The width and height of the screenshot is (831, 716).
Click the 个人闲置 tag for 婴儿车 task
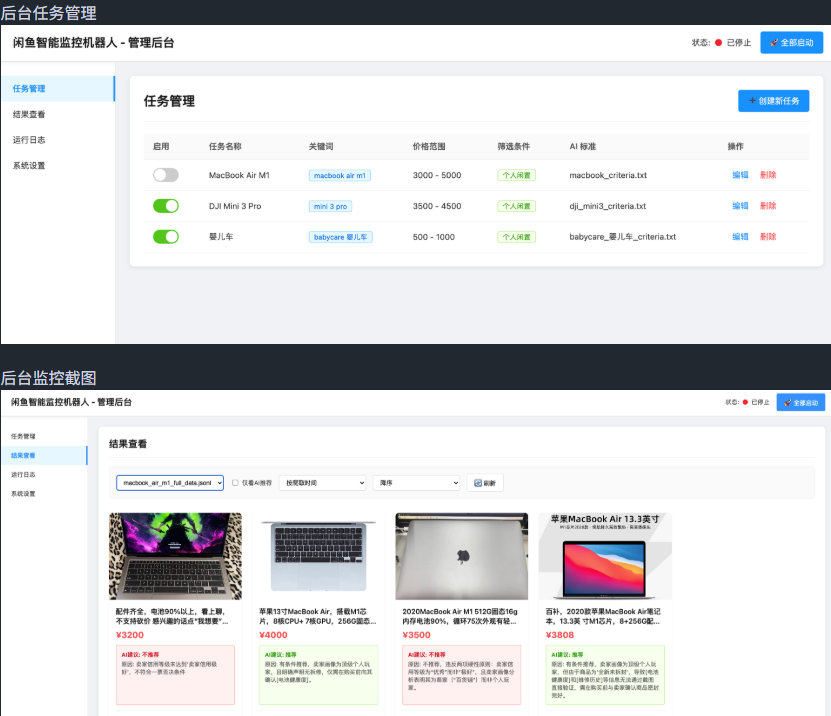click(x=516, y=237)
